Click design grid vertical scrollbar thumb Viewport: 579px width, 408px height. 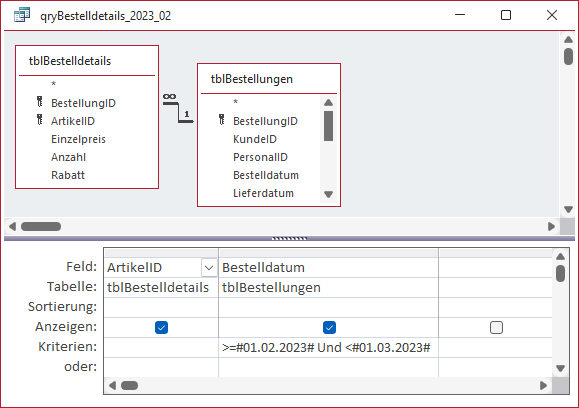coord(561,273)
